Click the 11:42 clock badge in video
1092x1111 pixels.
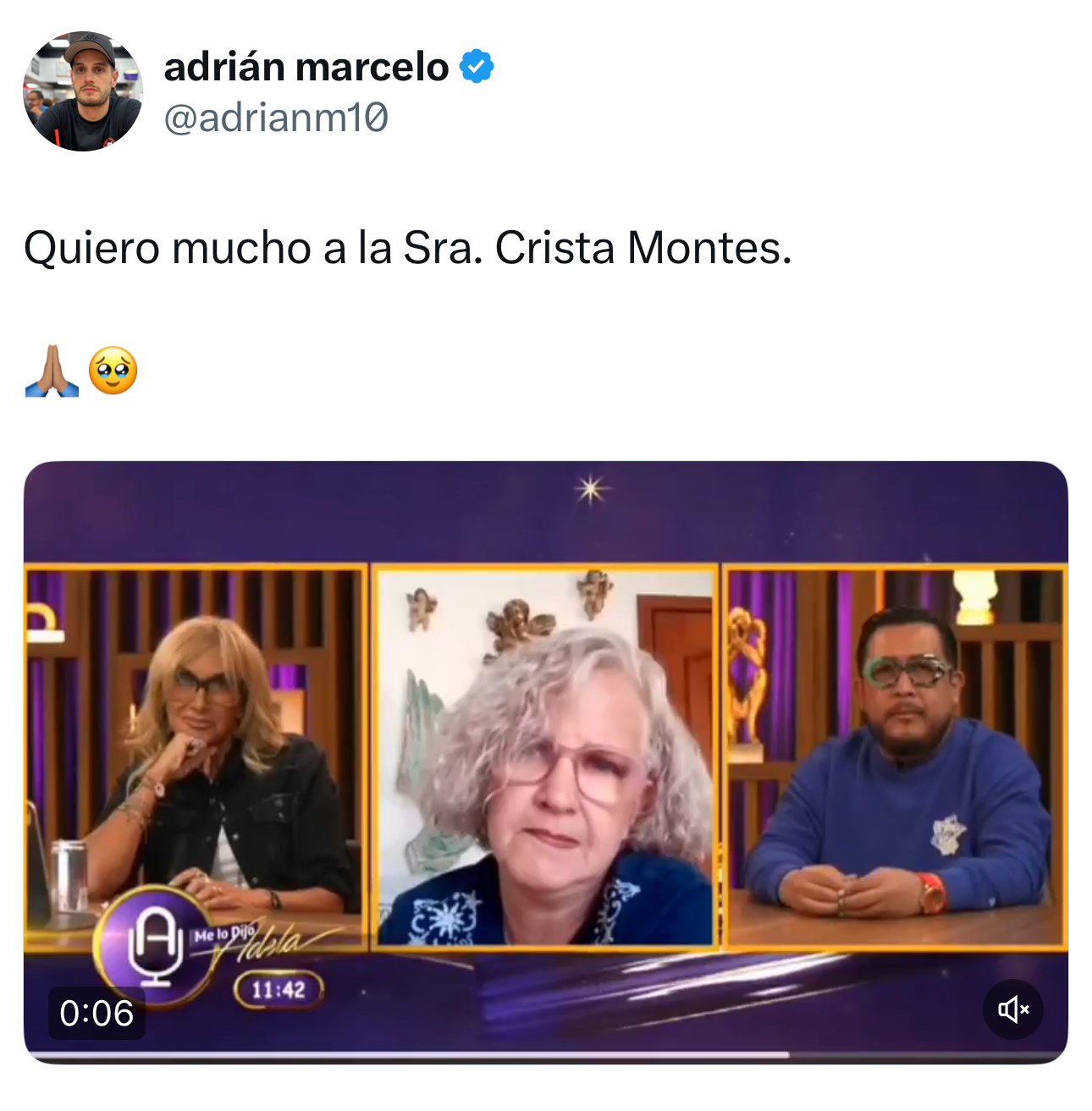pos(279,990)
